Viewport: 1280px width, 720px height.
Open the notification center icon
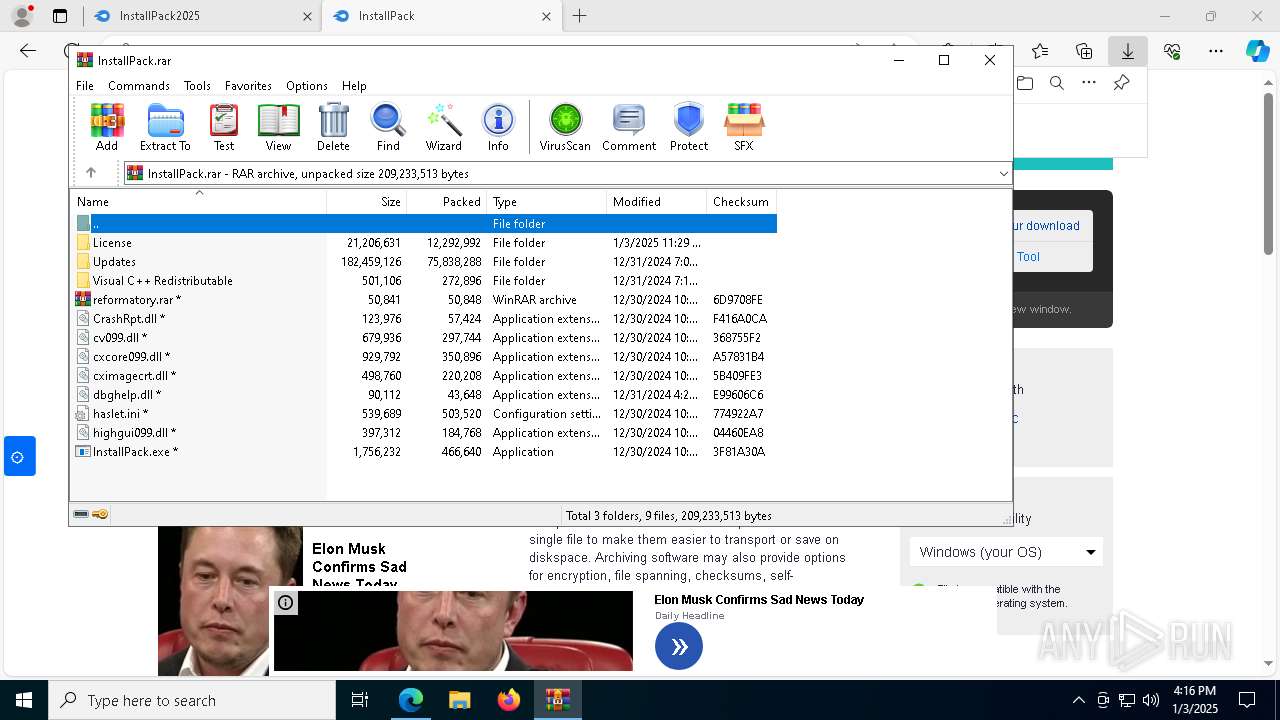(1247, 700)
